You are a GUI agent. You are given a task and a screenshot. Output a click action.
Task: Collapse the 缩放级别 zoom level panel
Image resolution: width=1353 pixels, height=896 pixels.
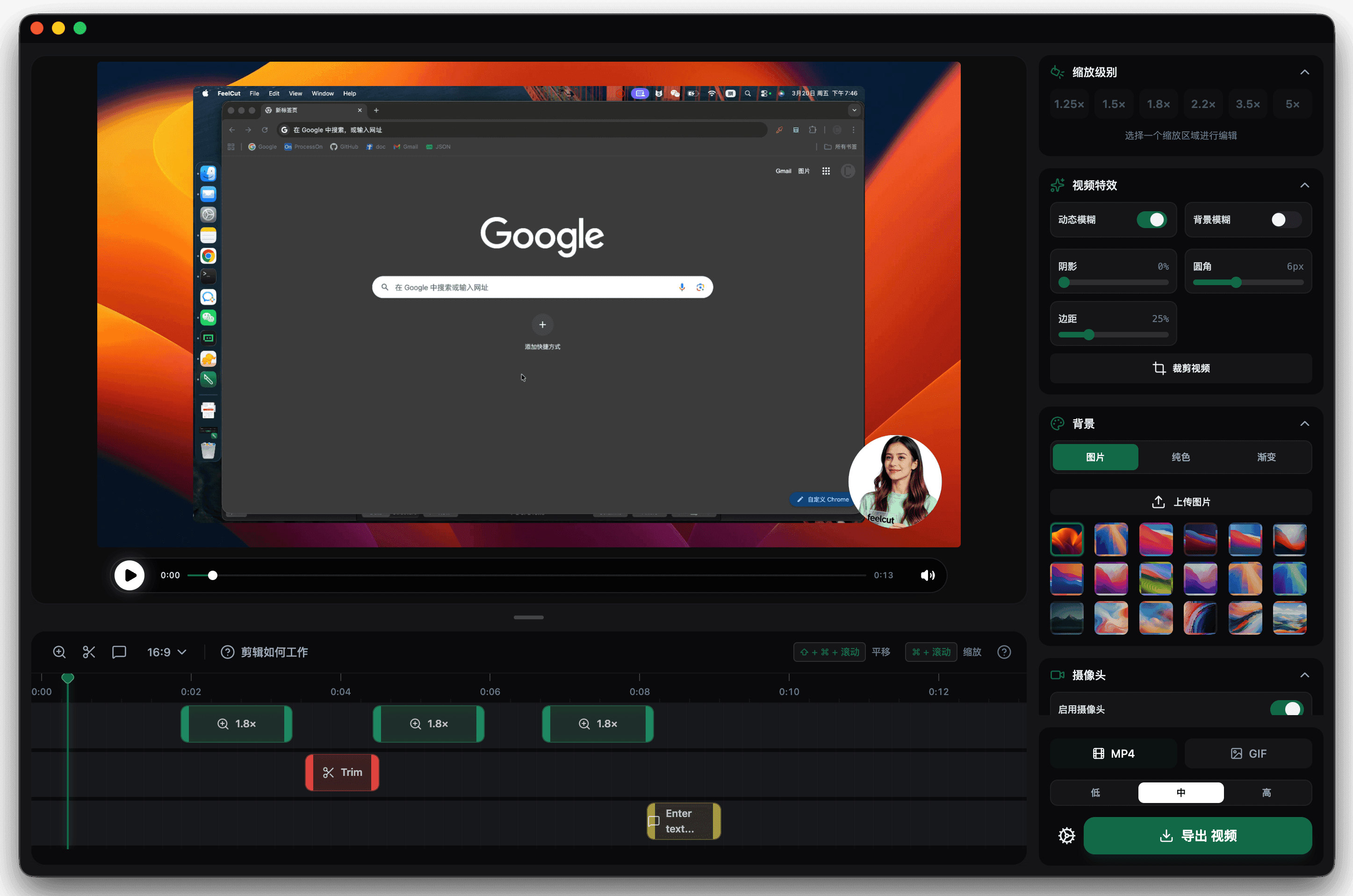pyautogui.click(x=1305, y=72)
